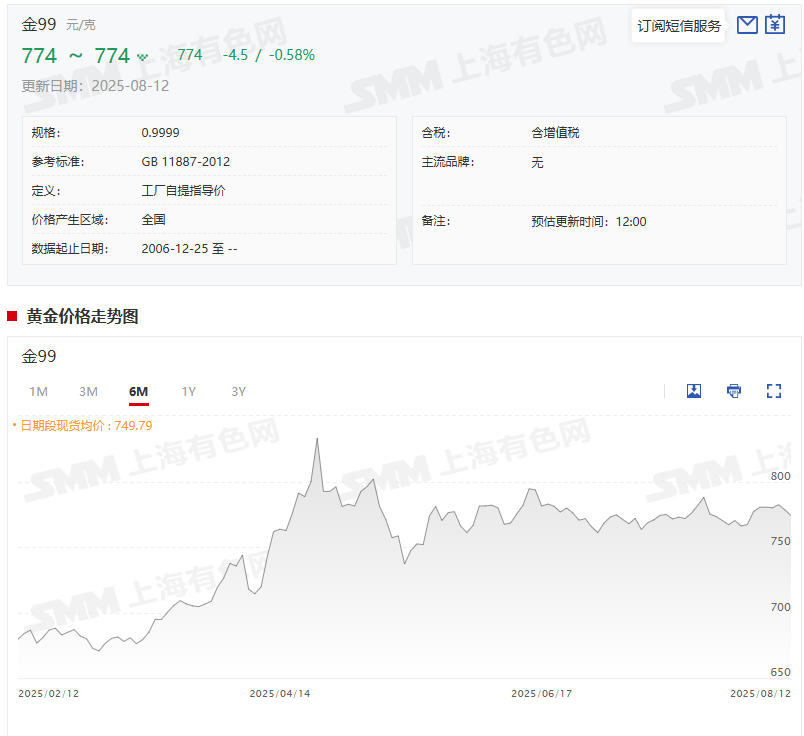This screenshot has height=736, width=804.
Task: Click the 订阅短信服务 button
Action: coord(679,26)
